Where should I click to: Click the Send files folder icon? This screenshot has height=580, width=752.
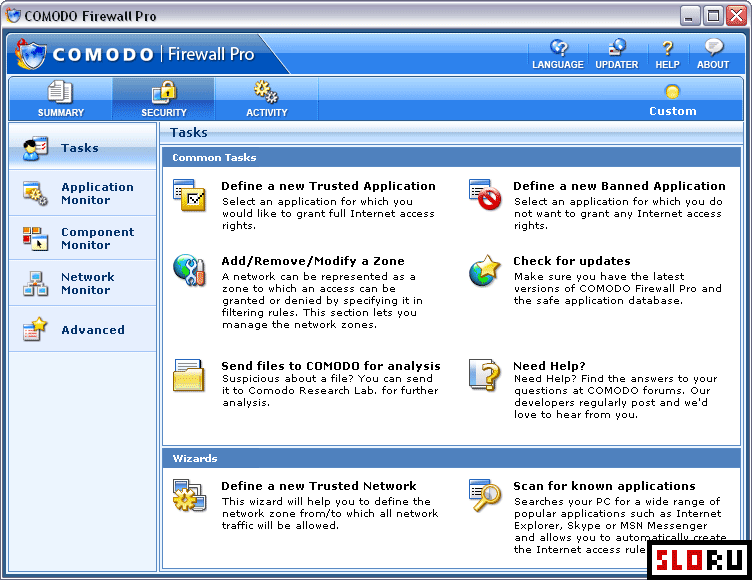click(x=189, y=375)
